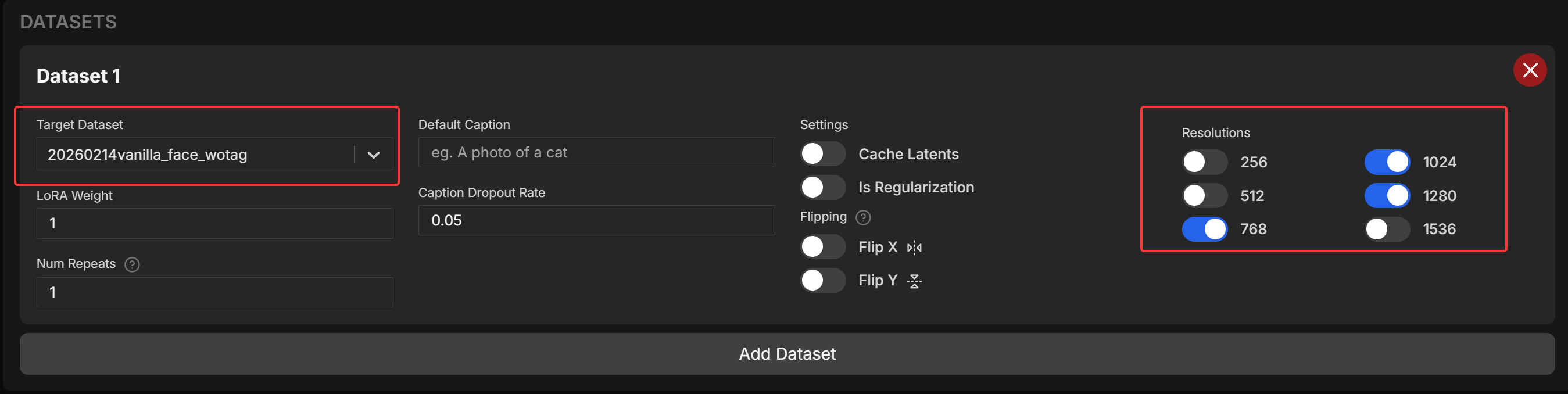Enable the 256 resolution toggle

coord(1204,163)
